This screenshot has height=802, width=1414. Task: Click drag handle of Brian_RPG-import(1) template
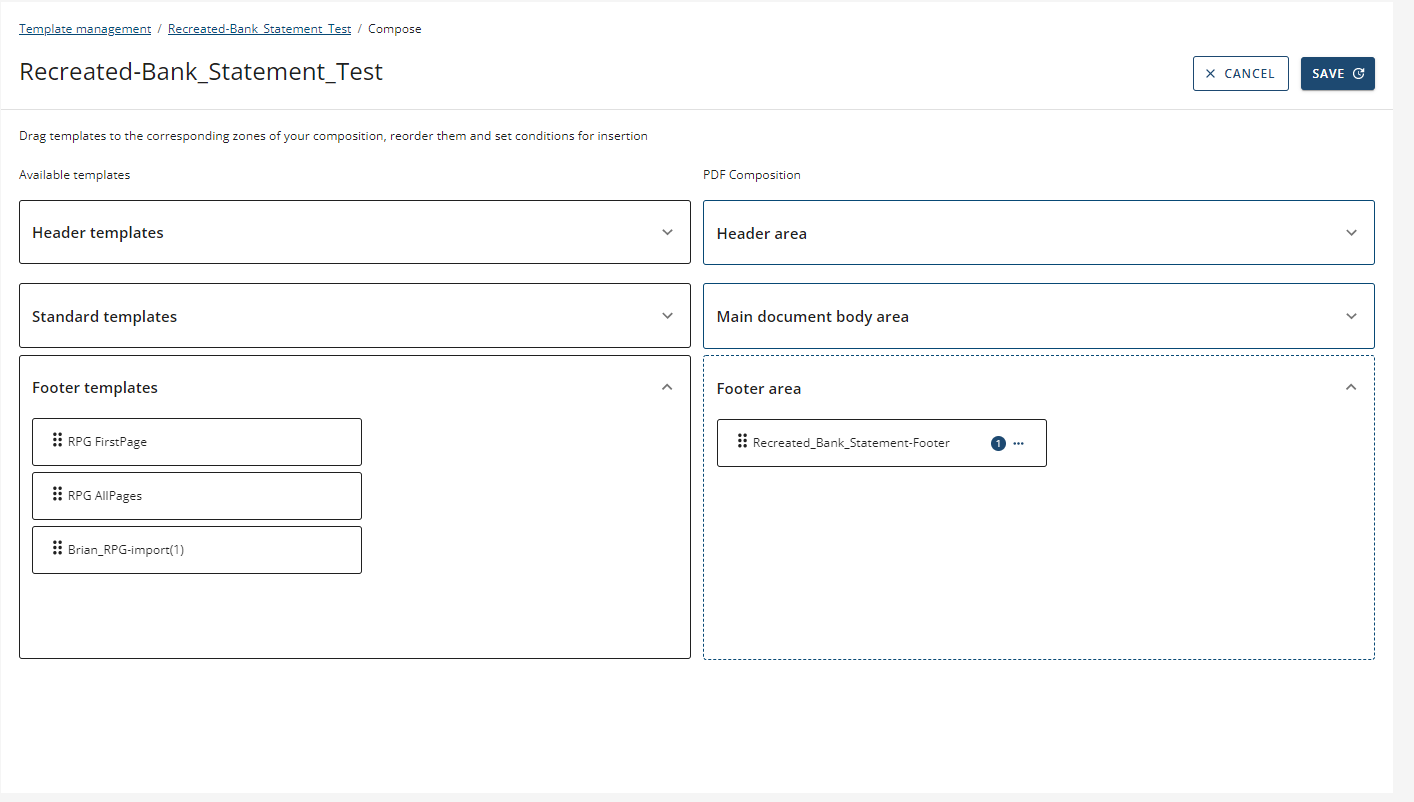pos(58,548)
